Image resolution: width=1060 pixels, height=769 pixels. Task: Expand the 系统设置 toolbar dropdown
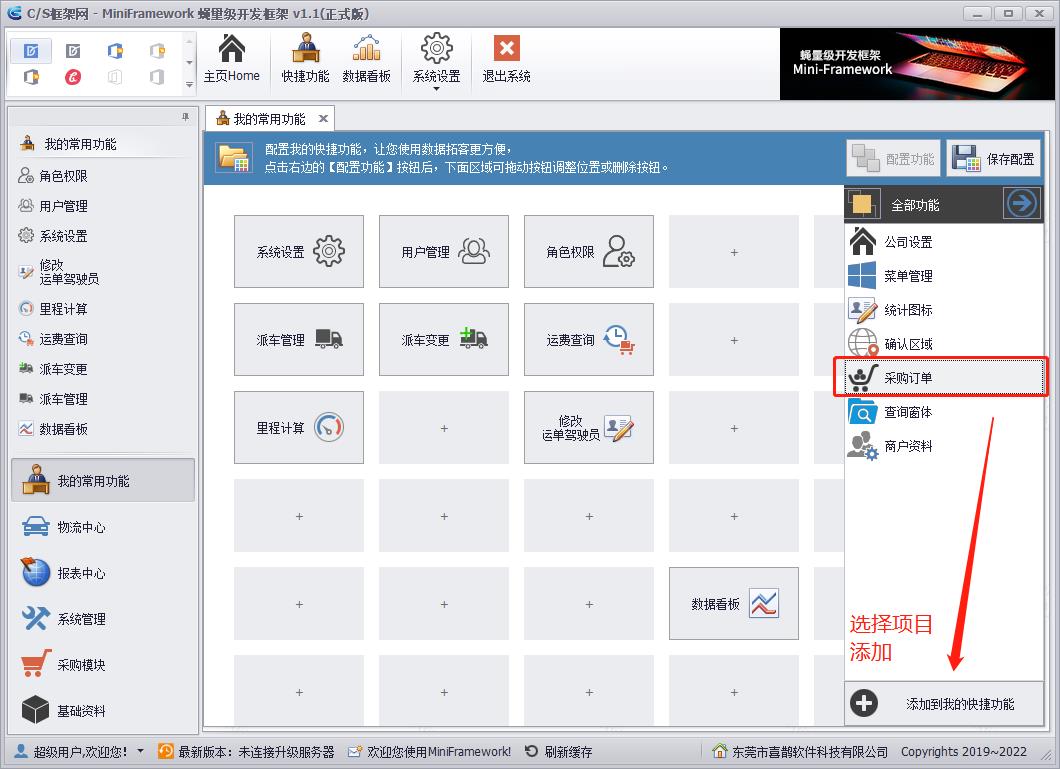click(437, 89)
